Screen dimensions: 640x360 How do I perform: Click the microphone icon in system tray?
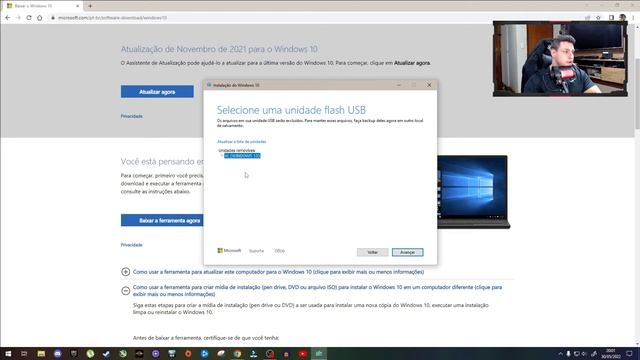click(568, 353)
